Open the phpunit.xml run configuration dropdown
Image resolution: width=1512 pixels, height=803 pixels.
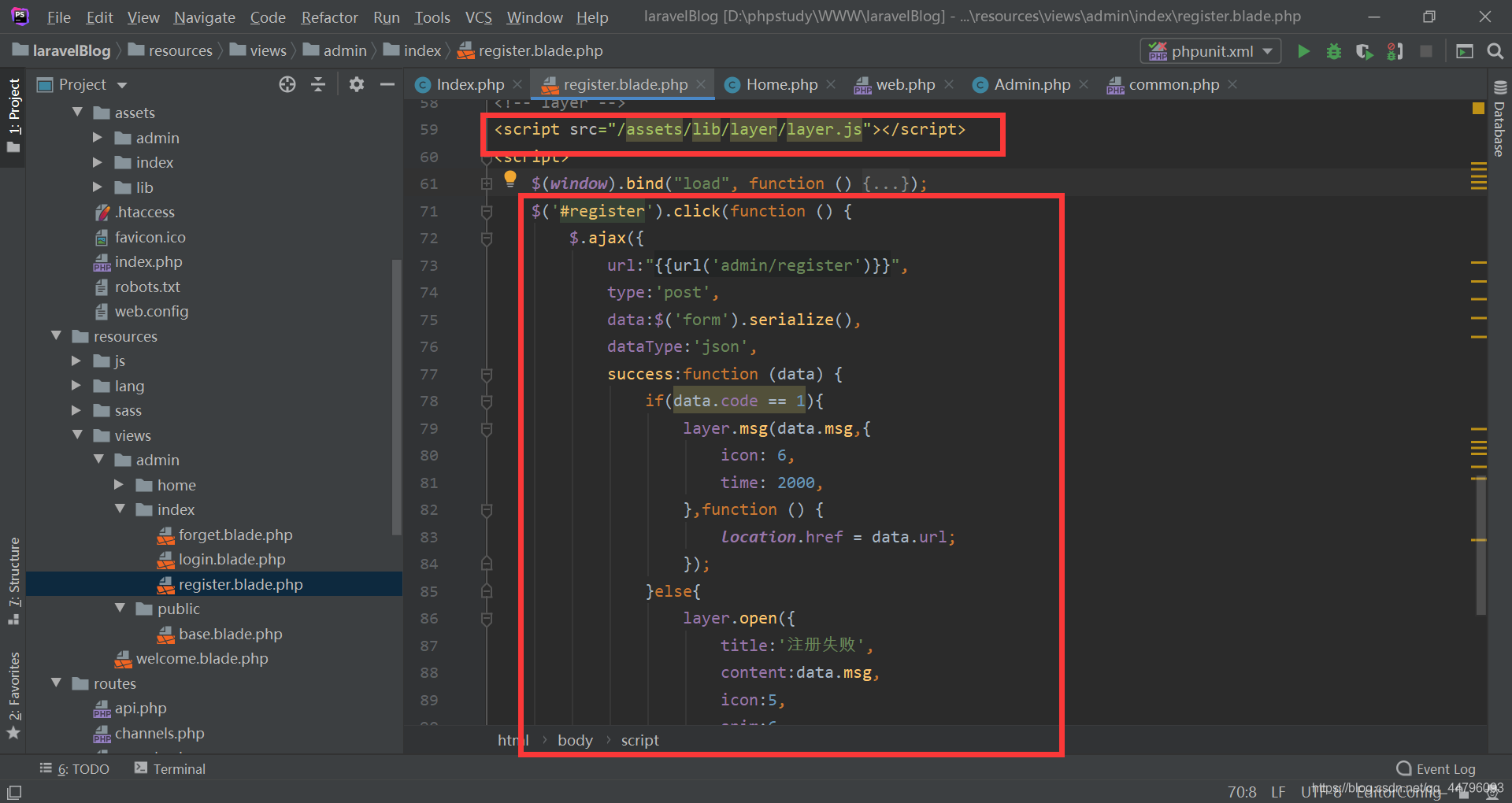tap(1210, 51)
